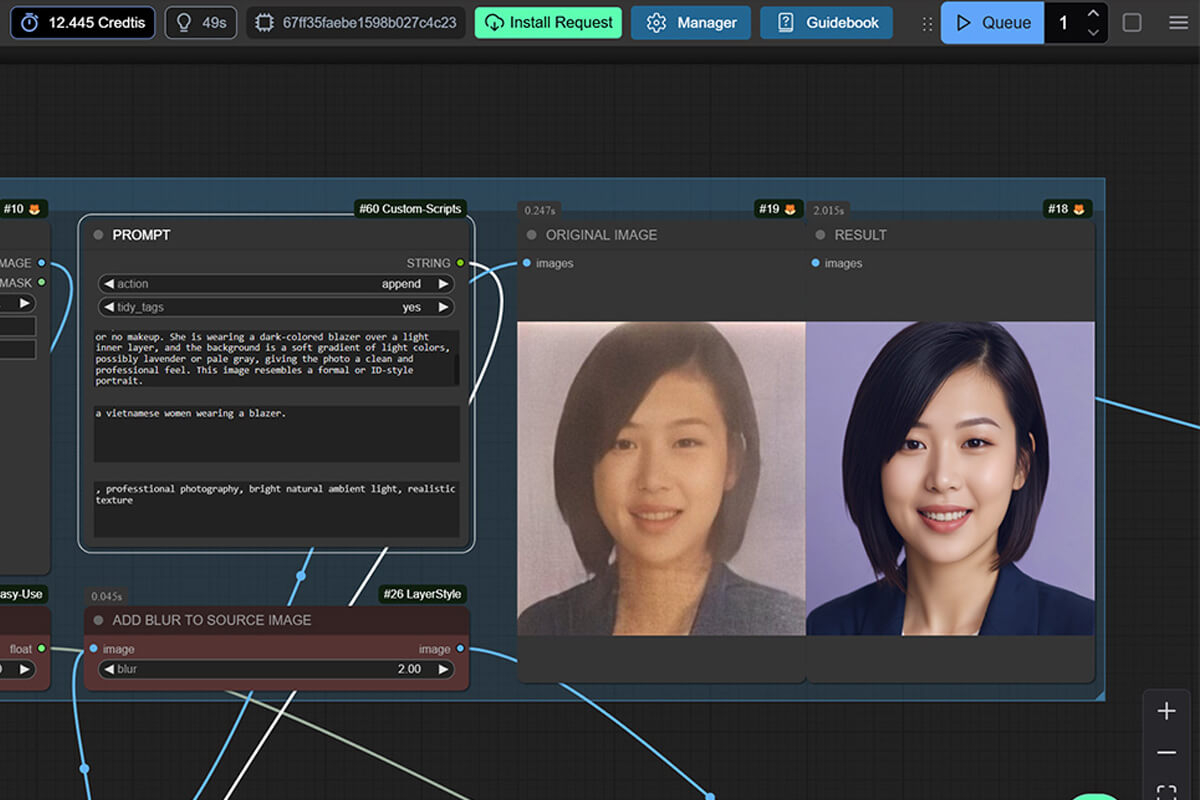Increase the queue count with up arrow
Viewport: 1200px width, 800px height.
[1093, 14]
